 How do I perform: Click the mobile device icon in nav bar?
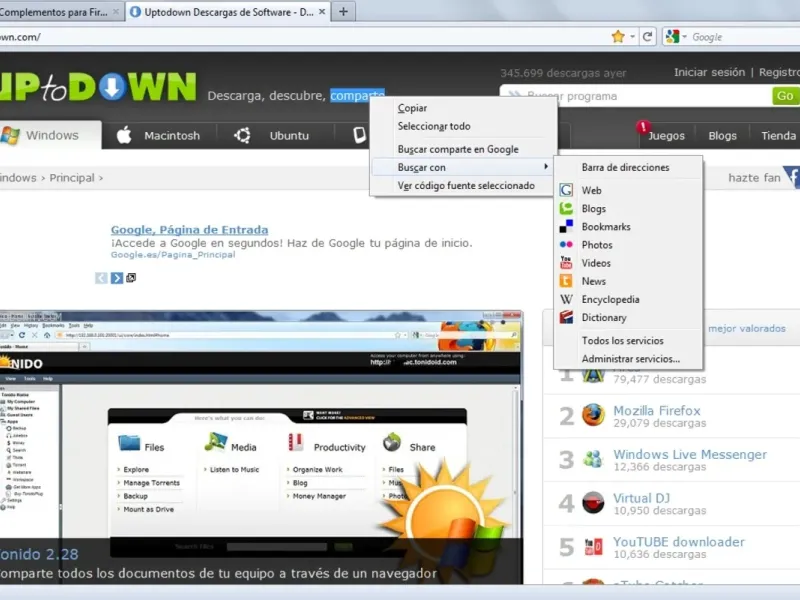pos(360,135)
